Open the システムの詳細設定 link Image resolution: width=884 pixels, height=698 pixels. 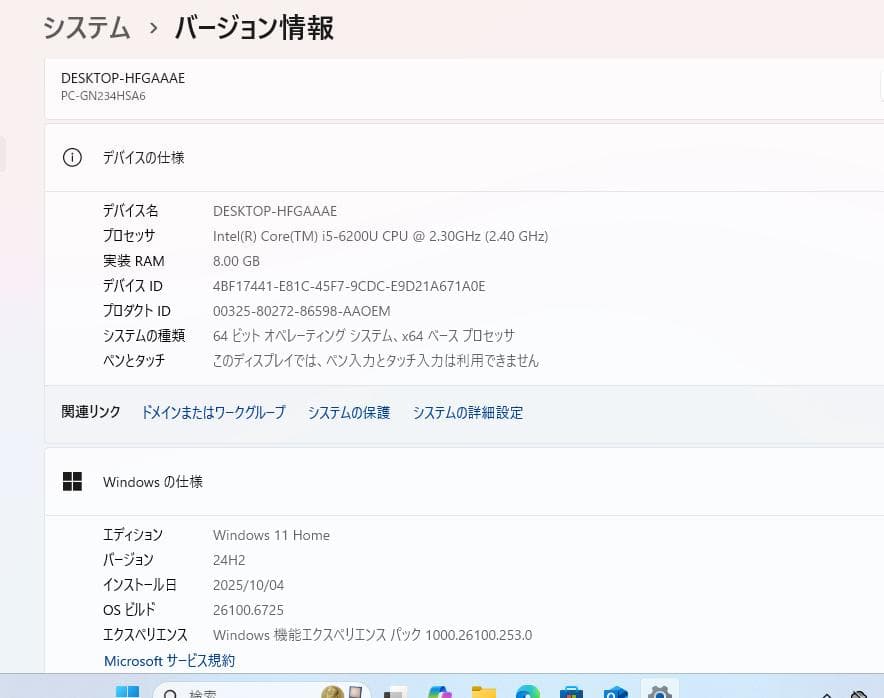[467, 412]
